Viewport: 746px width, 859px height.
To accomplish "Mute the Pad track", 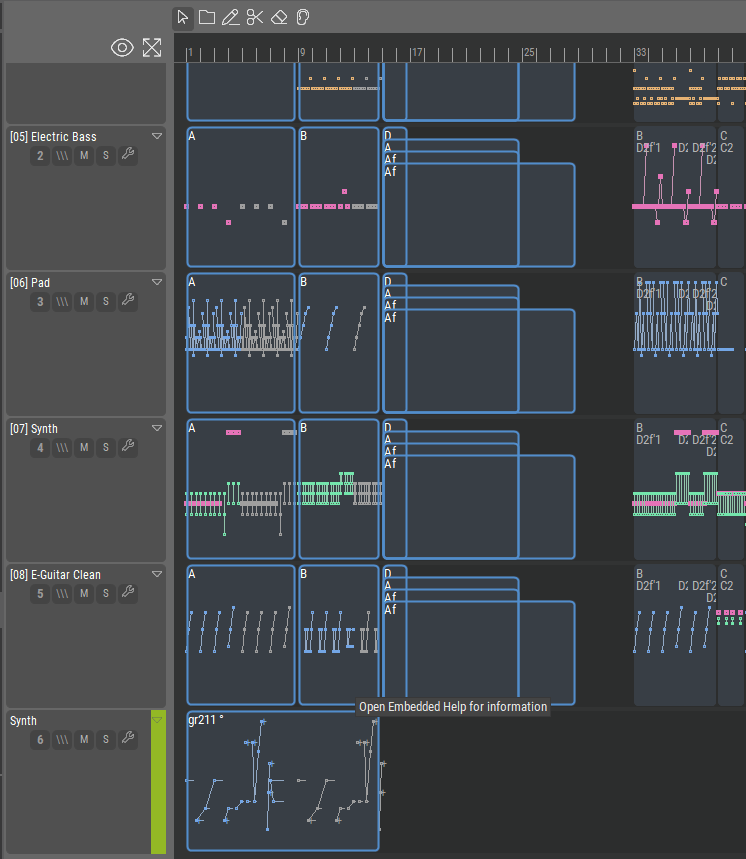I will (84, 301).
